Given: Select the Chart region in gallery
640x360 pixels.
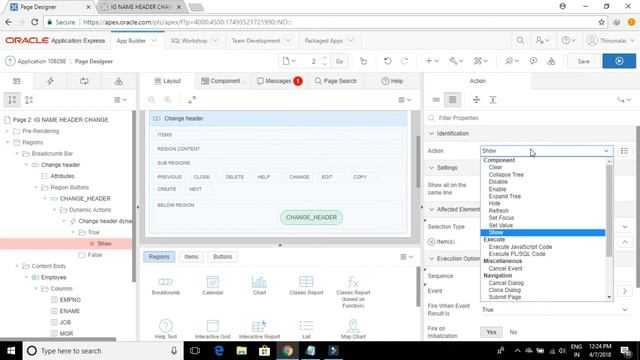Looking at the screenshot, I should 259,286.
